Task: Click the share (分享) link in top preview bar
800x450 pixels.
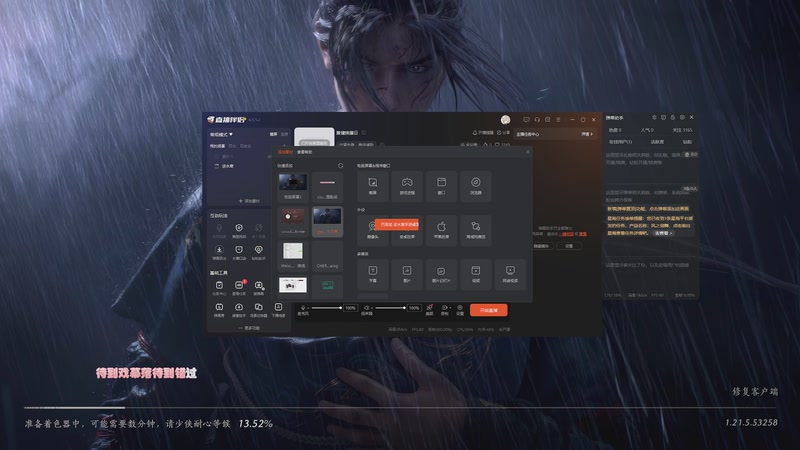Action: click(x=504, y=133)
